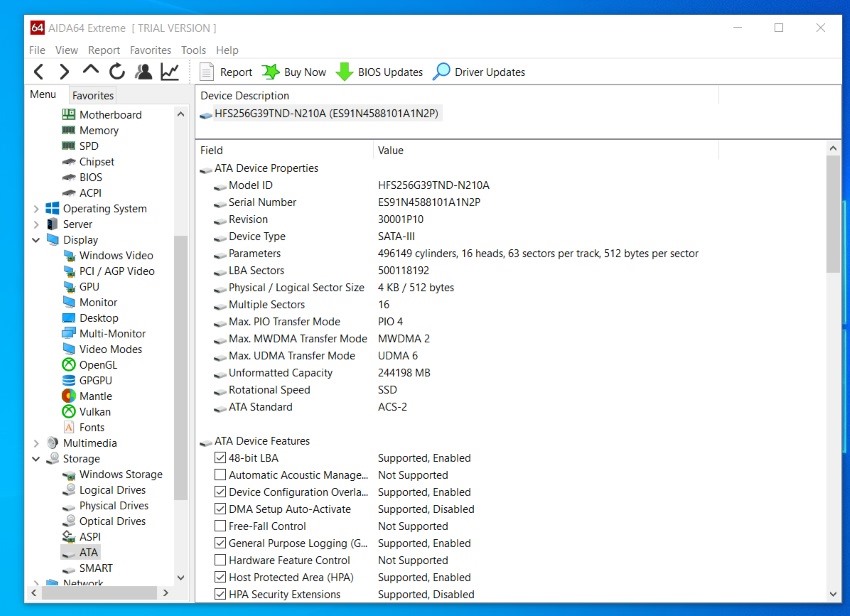Select the GPGPU icon in the tree
Viewport: 850px width, 616px height.
coord(69,381)
